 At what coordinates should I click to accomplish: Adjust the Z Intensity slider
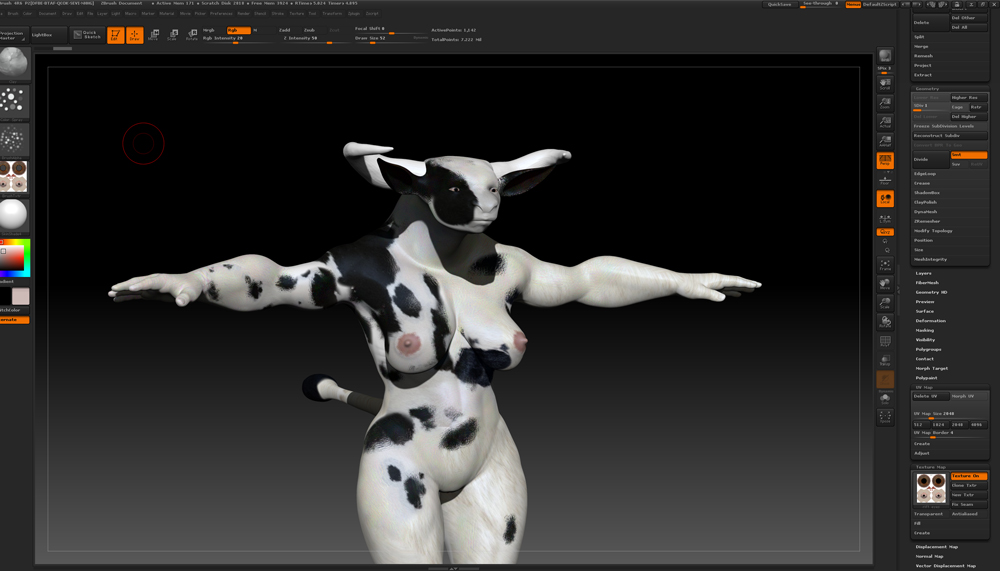click(x=300, y=38)
